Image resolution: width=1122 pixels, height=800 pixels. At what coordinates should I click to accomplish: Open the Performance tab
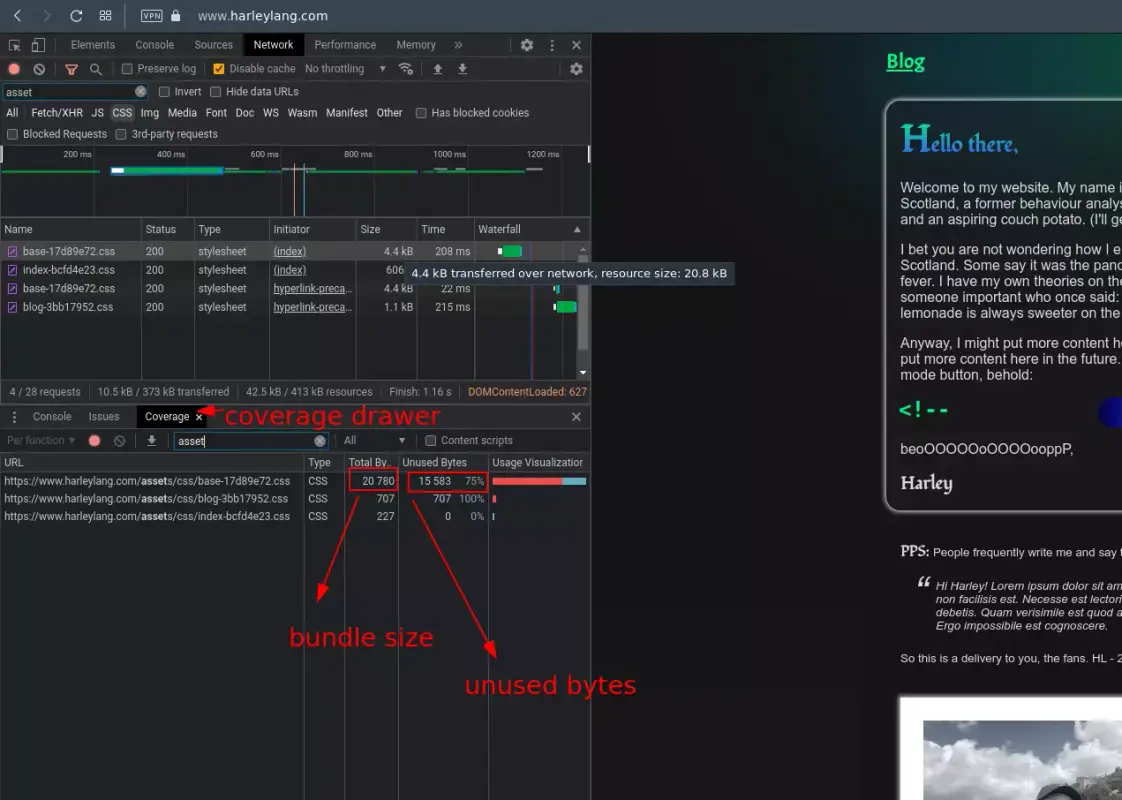[345, 45]
